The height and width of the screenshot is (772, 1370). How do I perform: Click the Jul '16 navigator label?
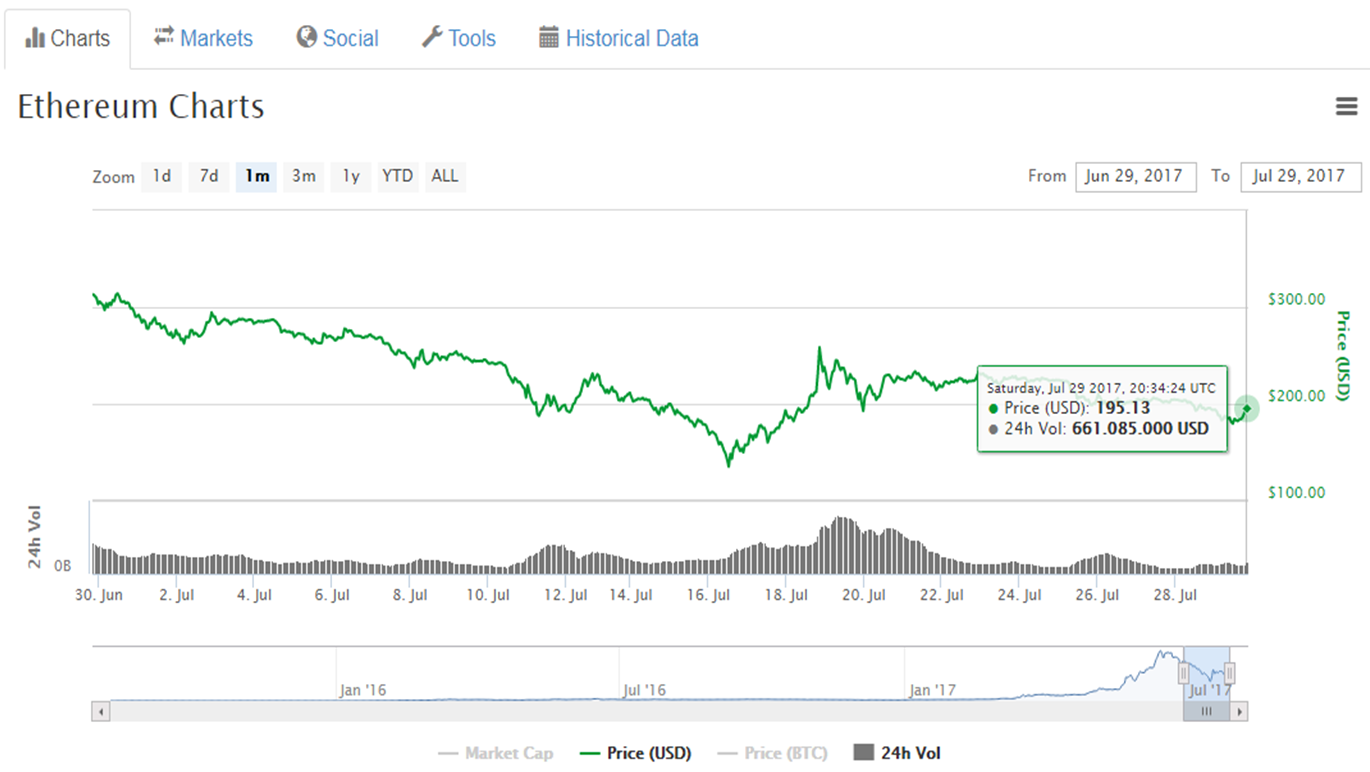coord(644,690)
